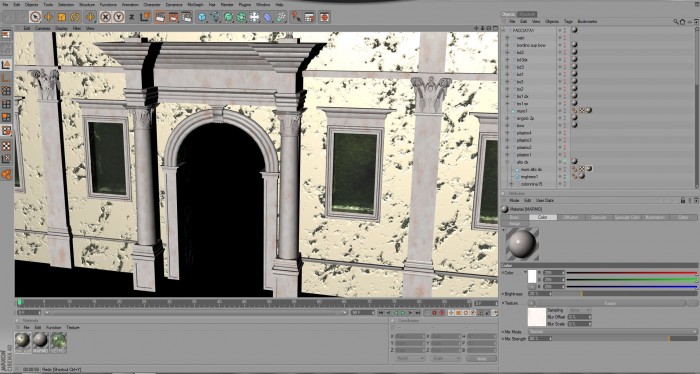Click the lock icon in Attributes panel
Viewport: 700px width, 374px height.
point(683,200)
